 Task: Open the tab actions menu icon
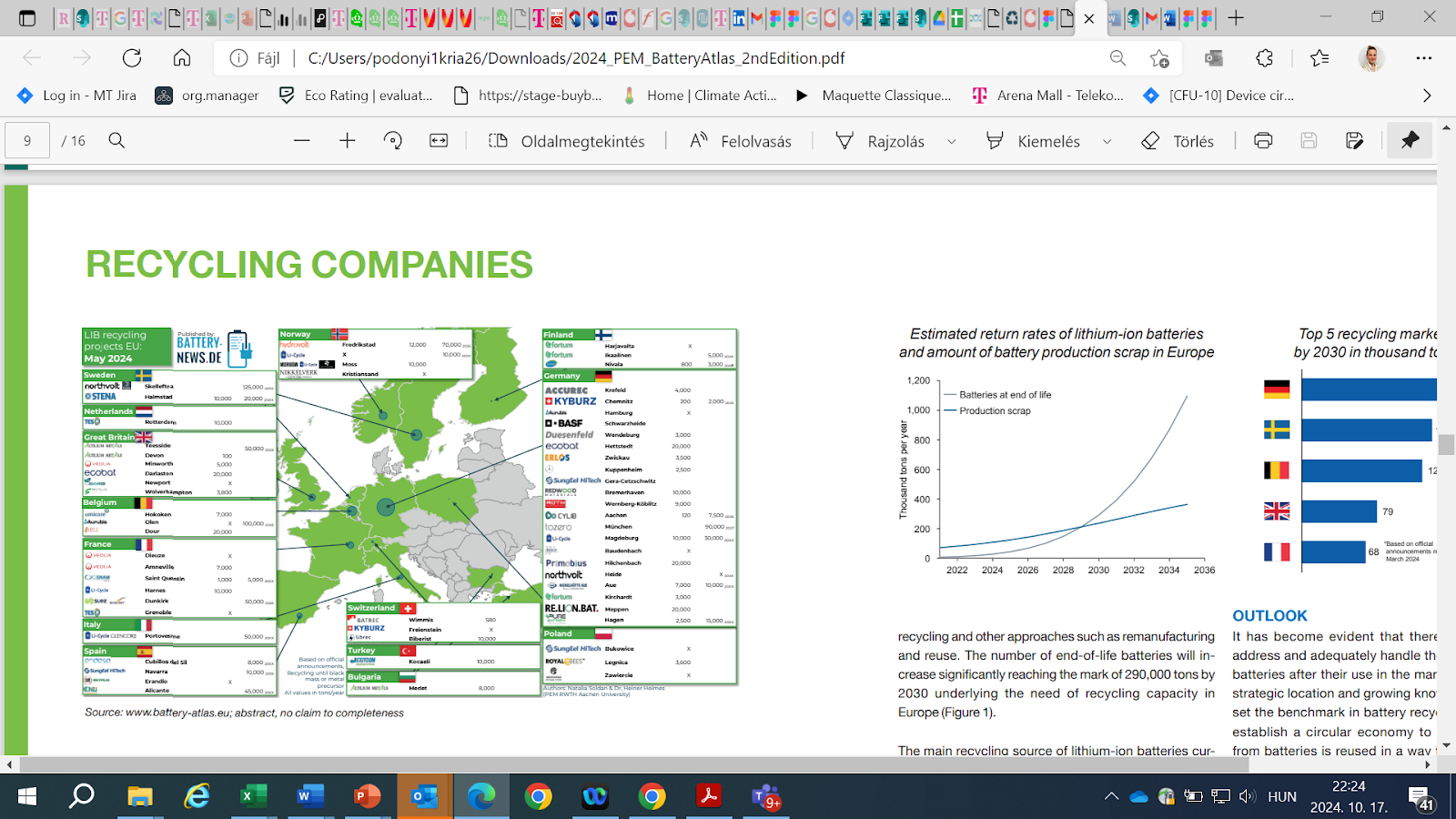click(x=27, y=18)
